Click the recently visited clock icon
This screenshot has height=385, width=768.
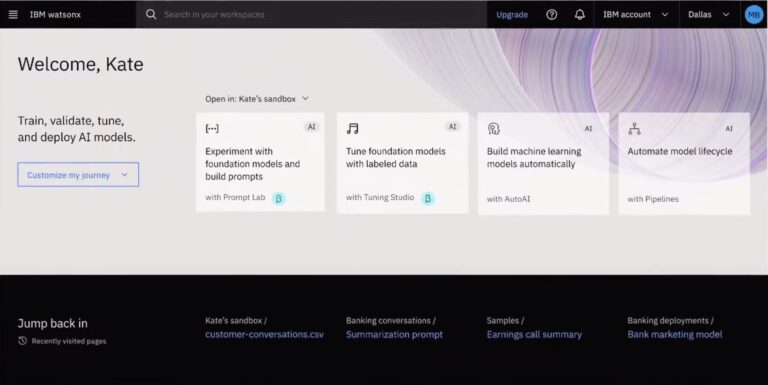point(23,341)
